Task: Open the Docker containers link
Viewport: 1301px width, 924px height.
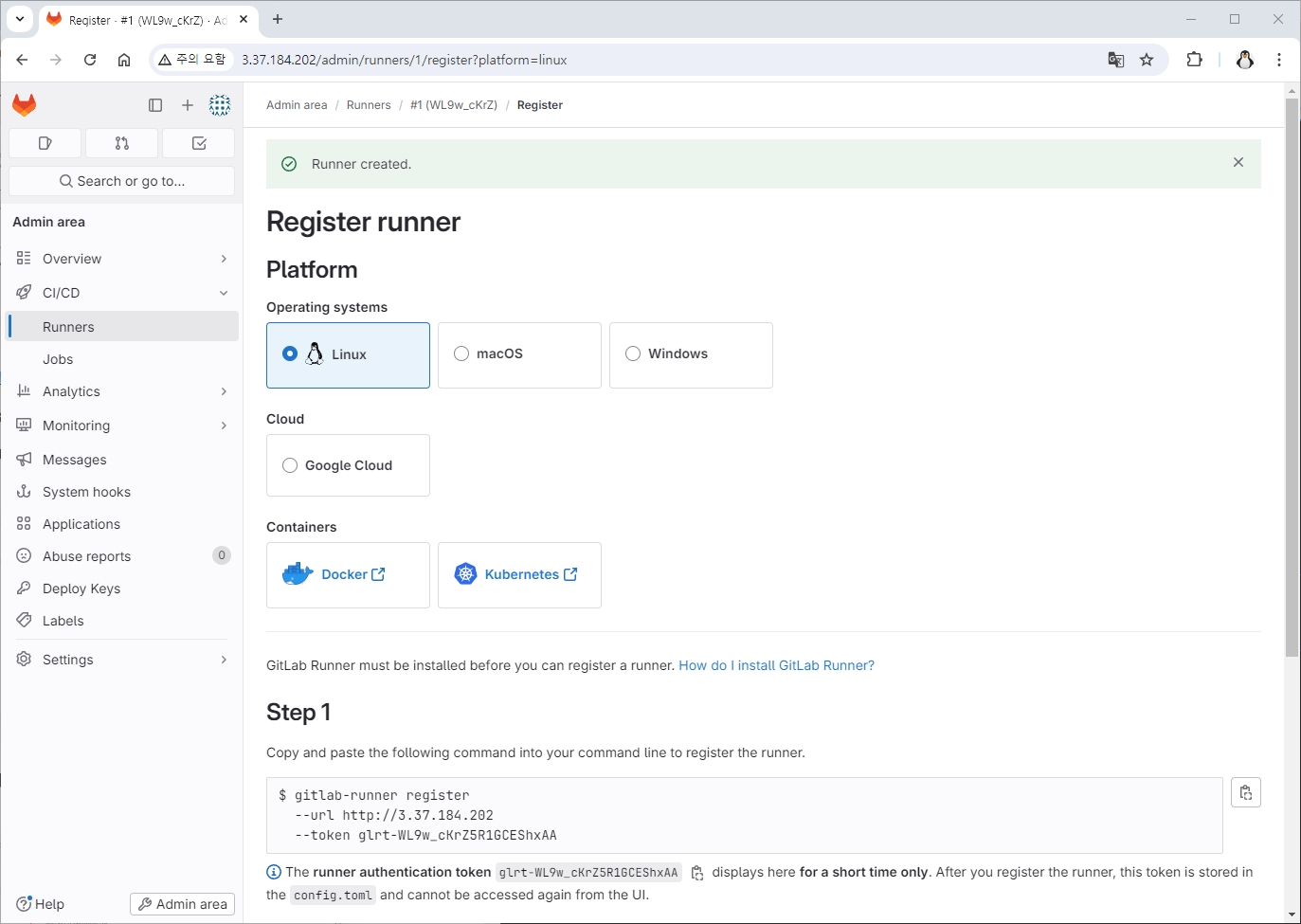Action: (x=353, y=574)
